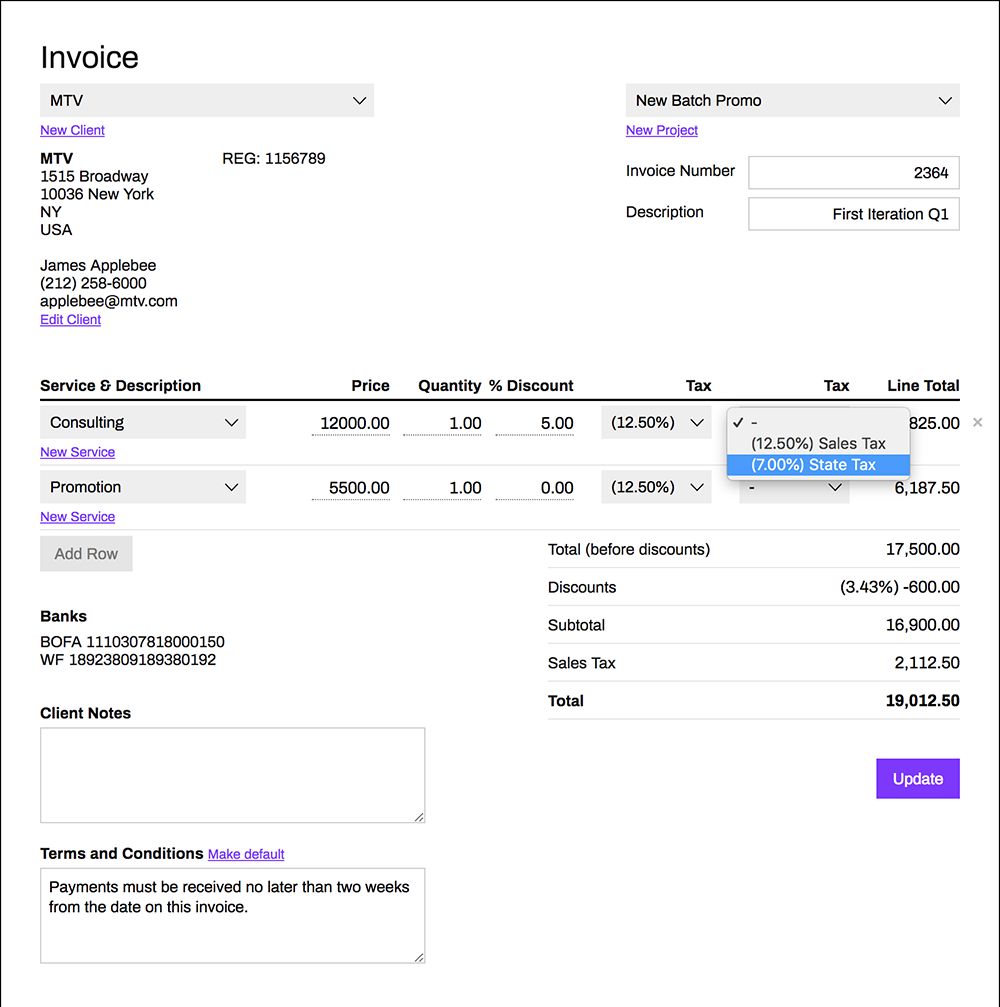Remove the Consulting line item with the × icon

tap(977, 422)
